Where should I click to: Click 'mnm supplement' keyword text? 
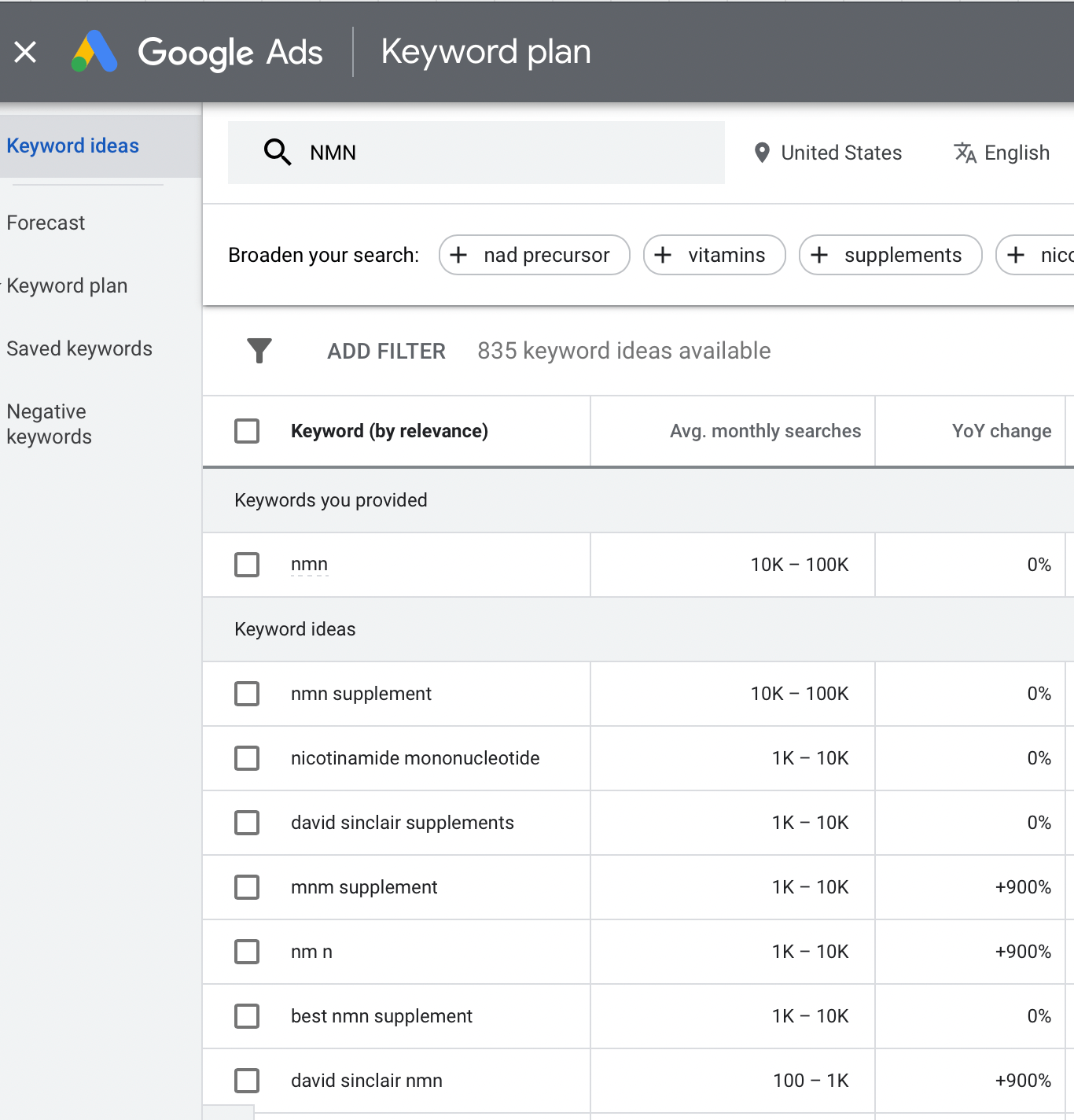[364, 887]
